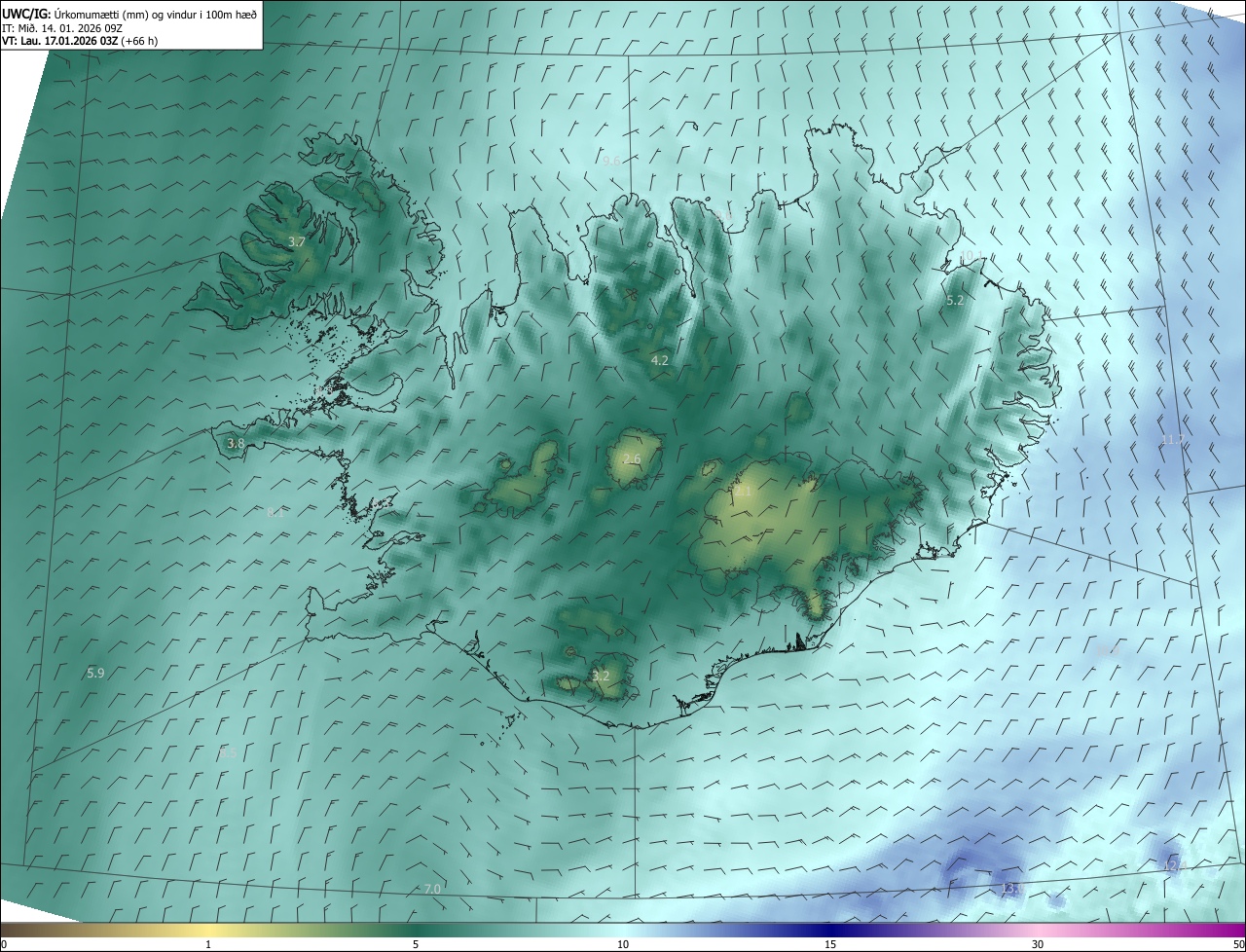Click the '30' tick on the color scale

1038,944
